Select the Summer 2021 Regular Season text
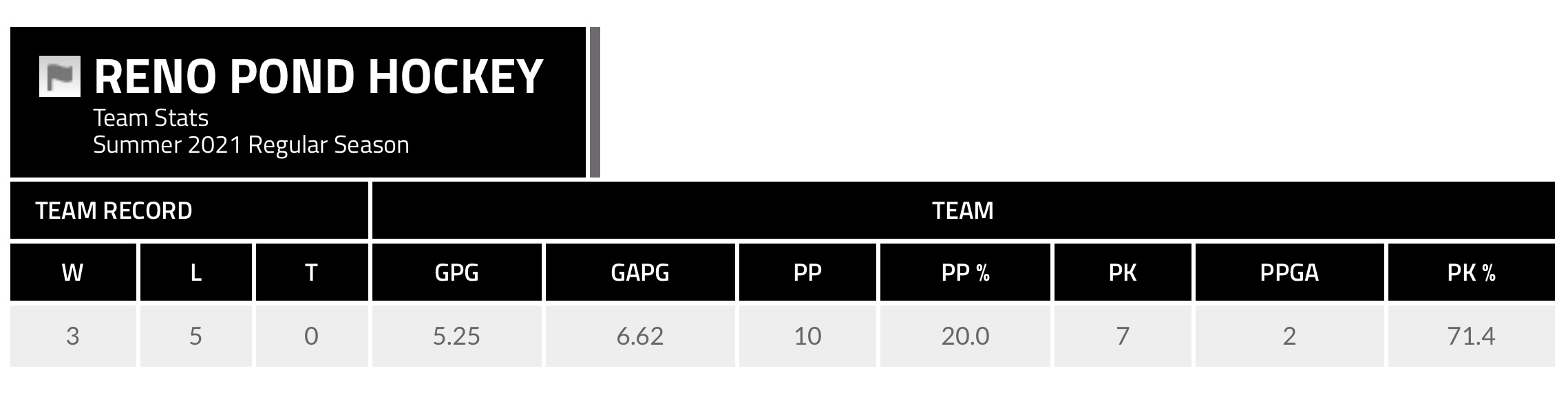 pos(251,145)
